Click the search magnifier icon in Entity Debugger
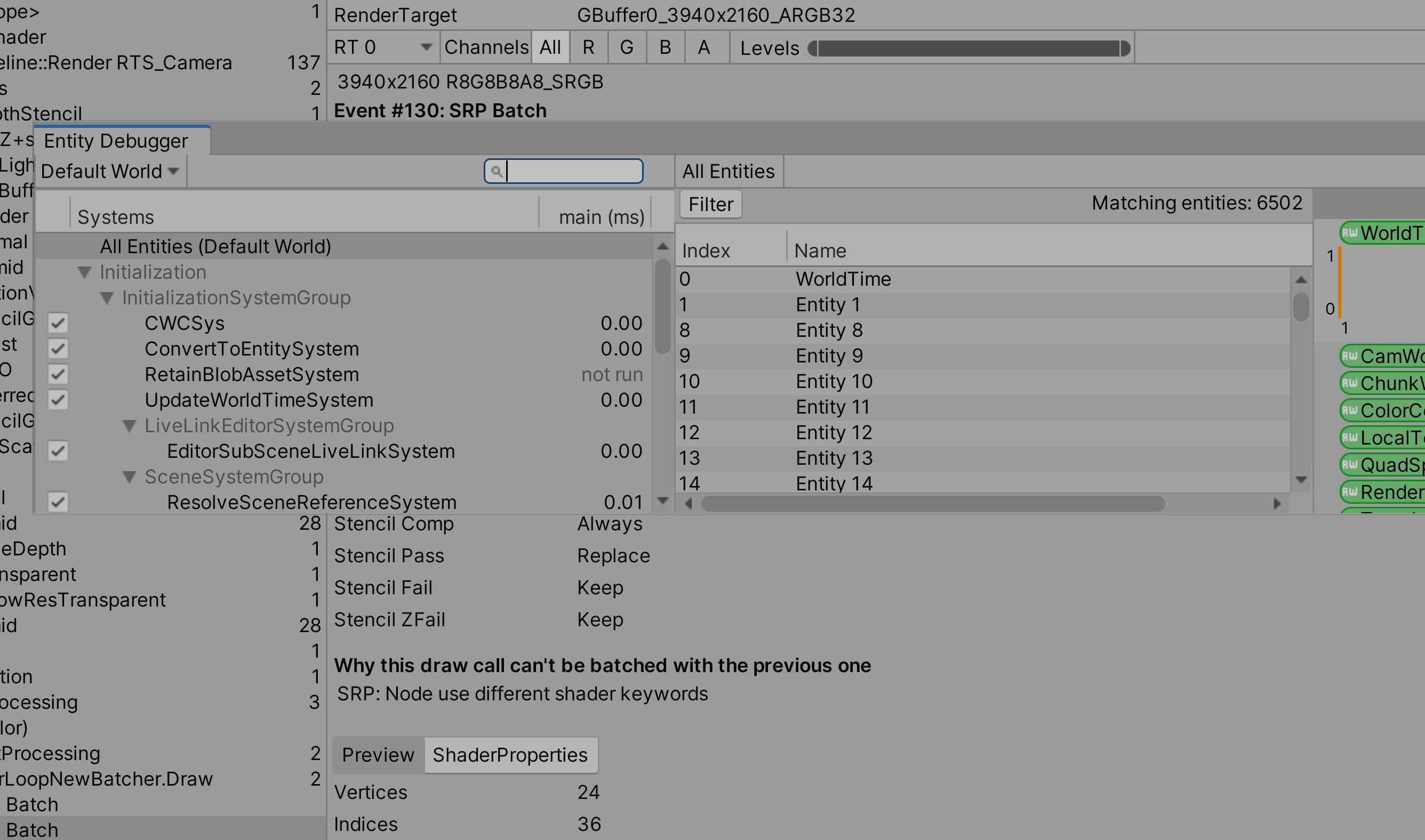 tap(496, 171)
